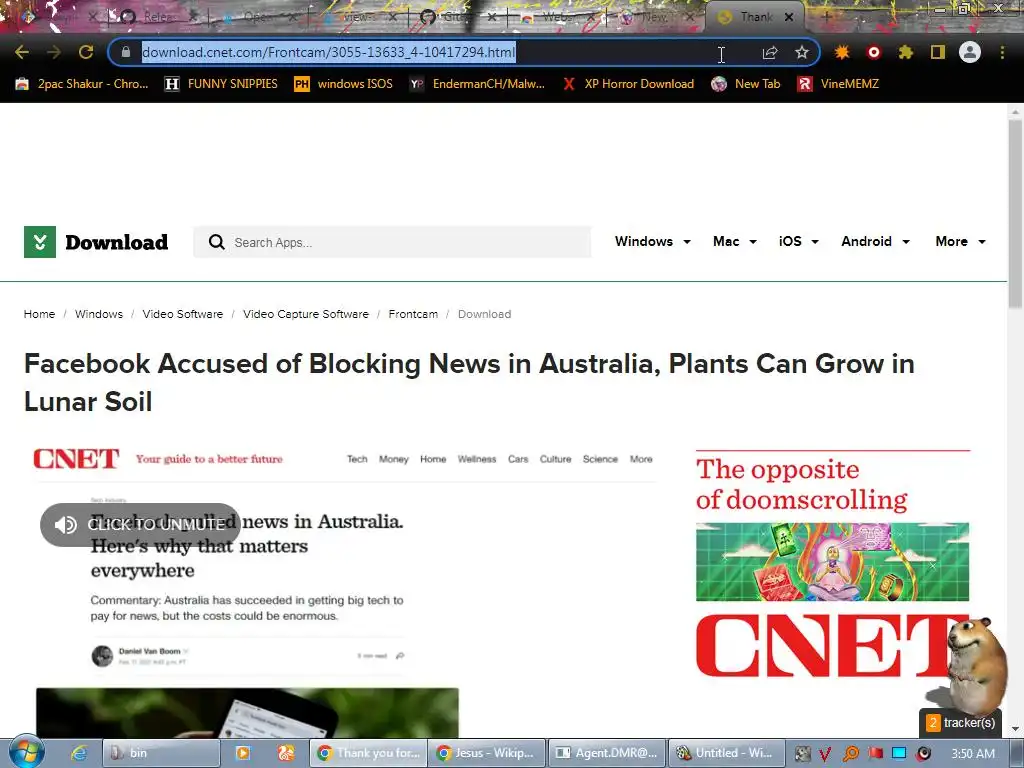
Task: Click the Download logo text
Action: pos(116,242)
